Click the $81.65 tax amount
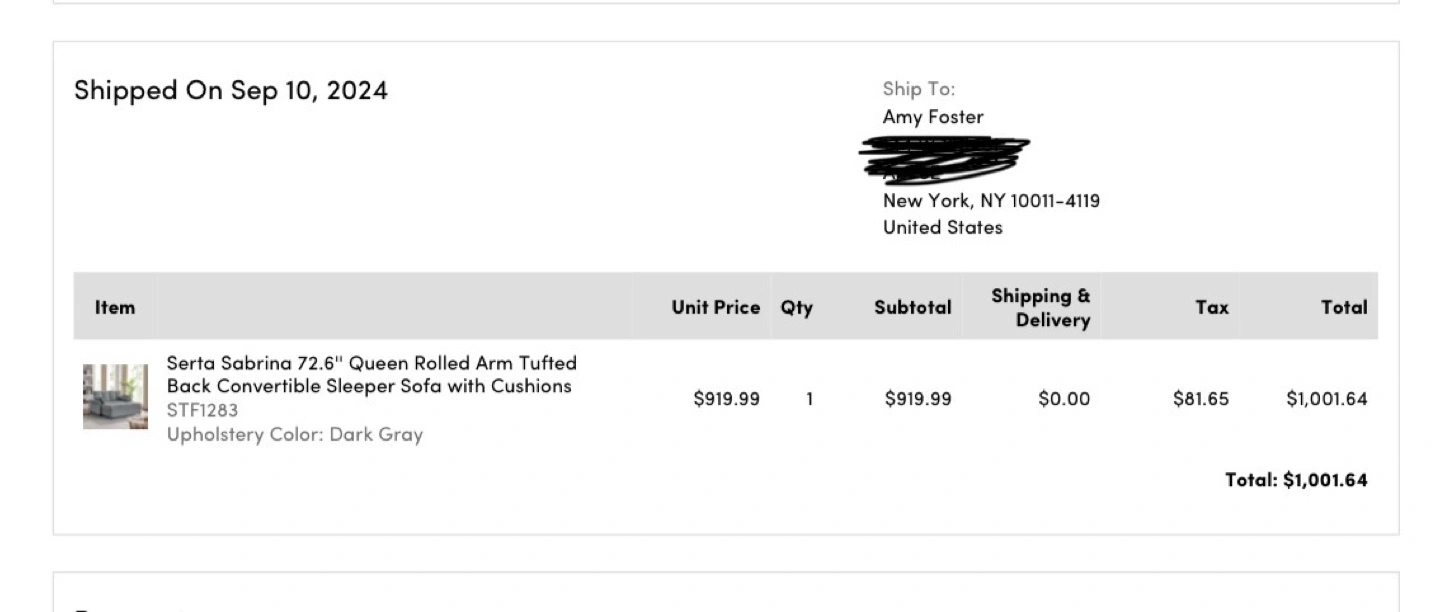This screenshot has width=1440, height=612. click(1201, 399)
